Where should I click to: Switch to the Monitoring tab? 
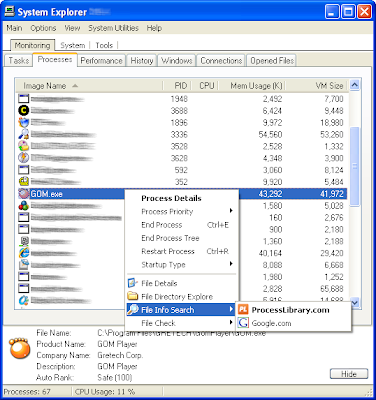point(32,45)
